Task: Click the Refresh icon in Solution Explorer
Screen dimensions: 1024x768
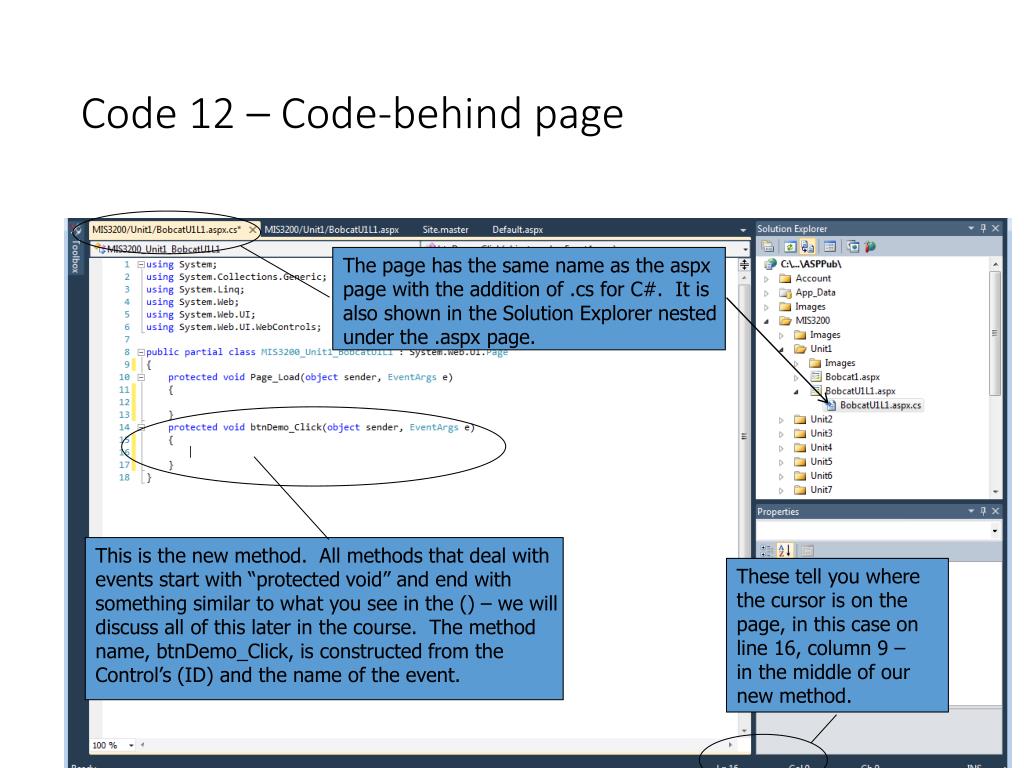Action: click(790, 247)
